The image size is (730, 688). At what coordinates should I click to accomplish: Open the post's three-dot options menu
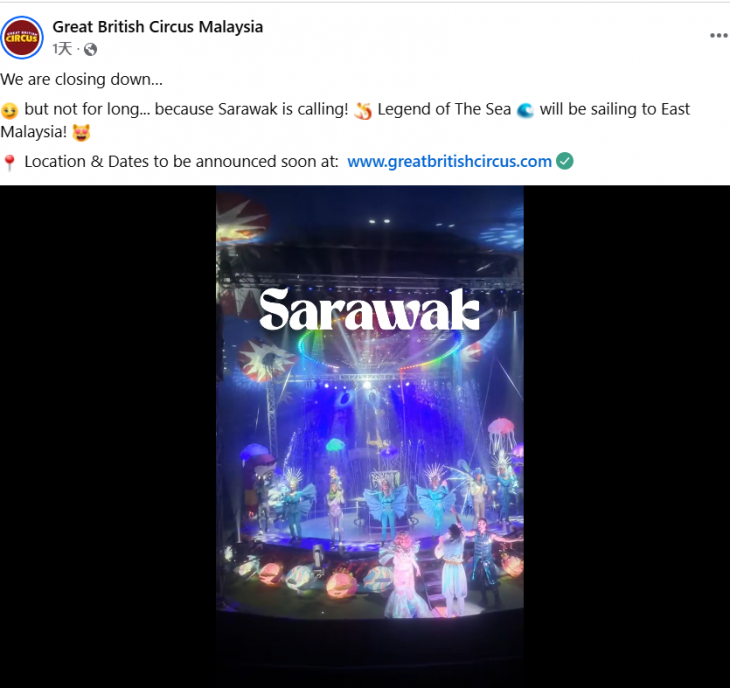point(718,35)
